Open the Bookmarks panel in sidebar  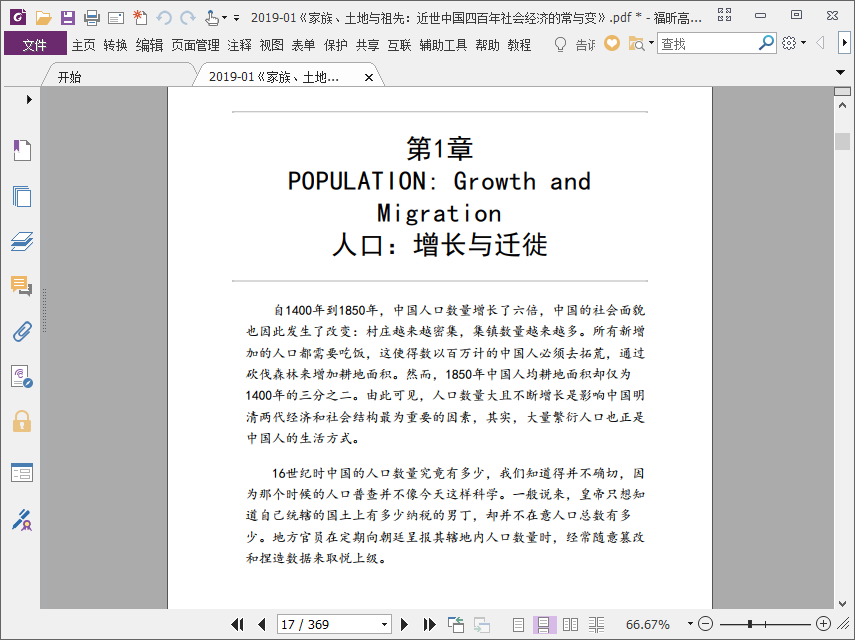click(22, 151)
